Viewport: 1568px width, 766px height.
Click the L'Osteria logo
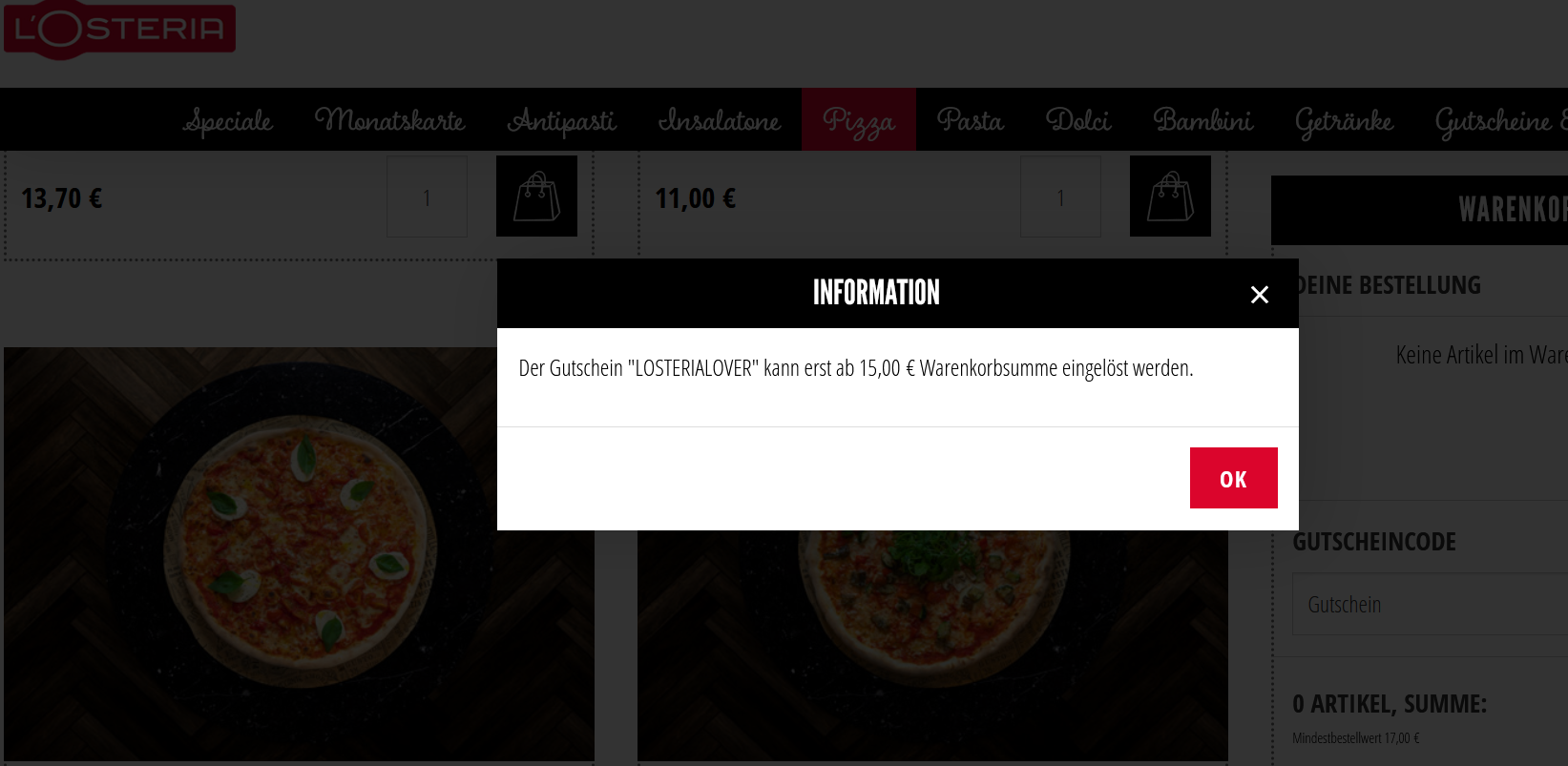[x=119, y=30]
